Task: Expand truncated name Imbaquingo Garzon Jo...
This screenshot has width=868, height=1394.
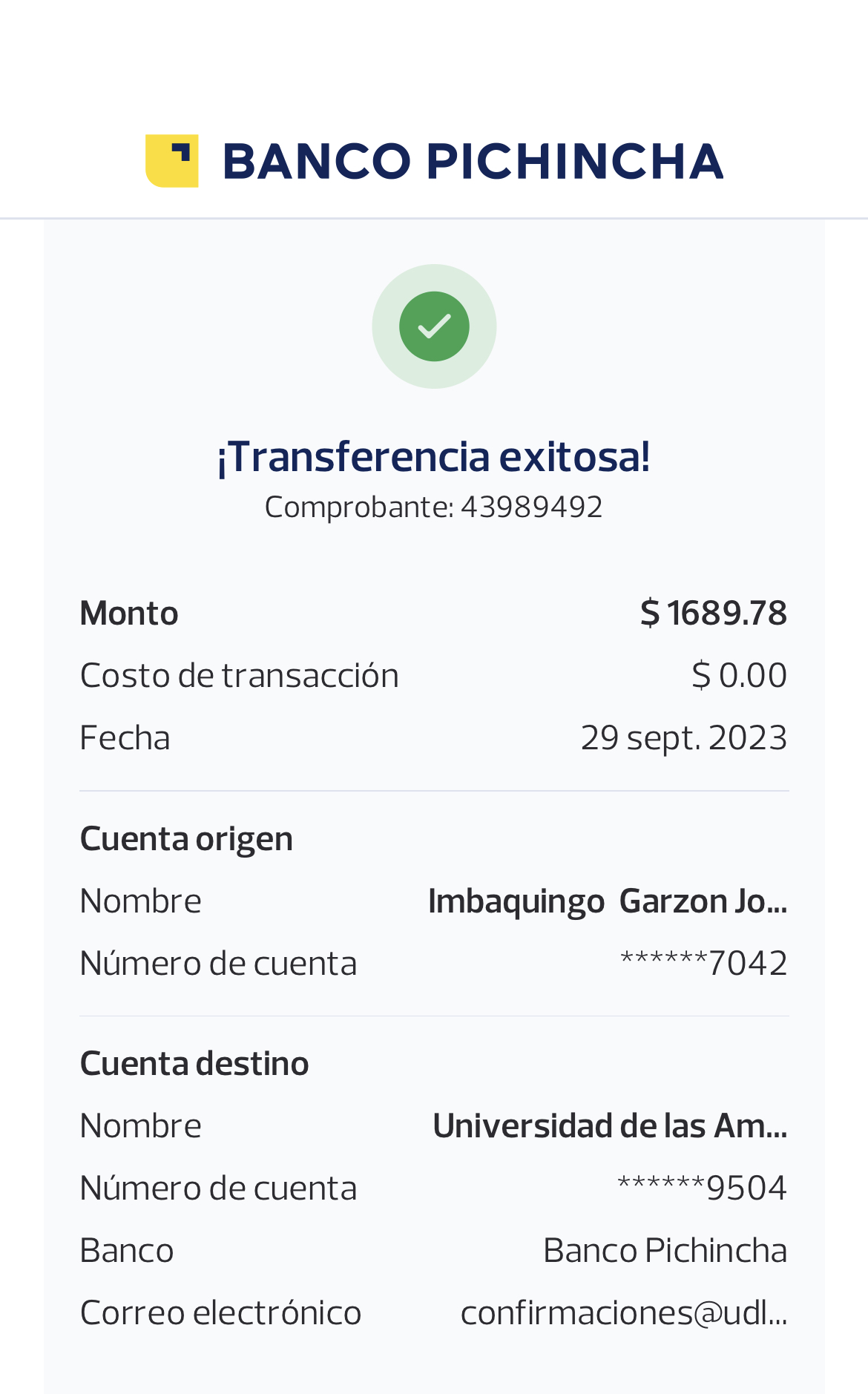Action: tap(607, 901)
